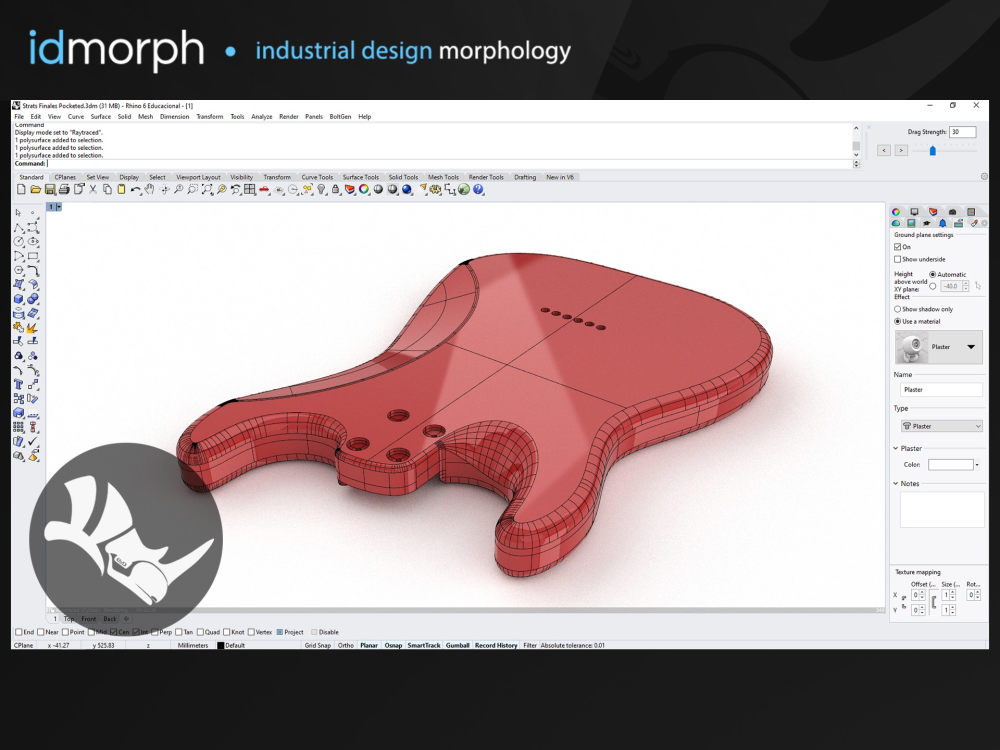Click the checkmark icon in sidebar
The height and width of the screenshot is (750, 1000).
tap(33, 441)
